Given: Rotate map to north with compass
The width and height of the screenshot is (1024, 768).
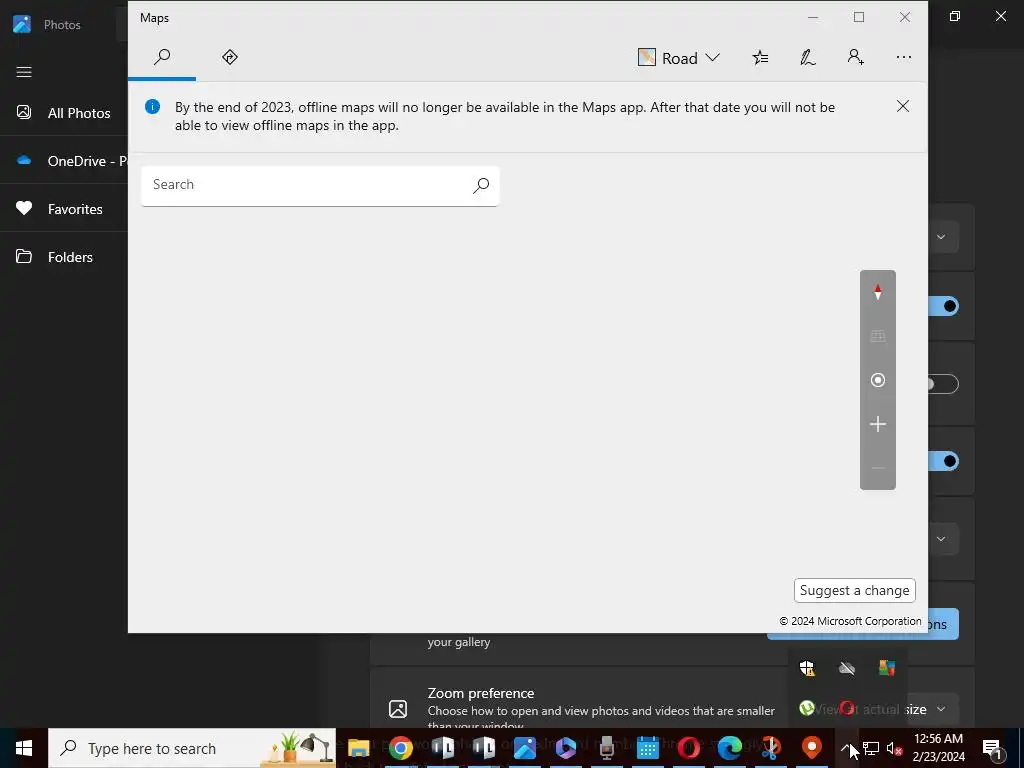Looking at the screenshot, I should (878, 292).
